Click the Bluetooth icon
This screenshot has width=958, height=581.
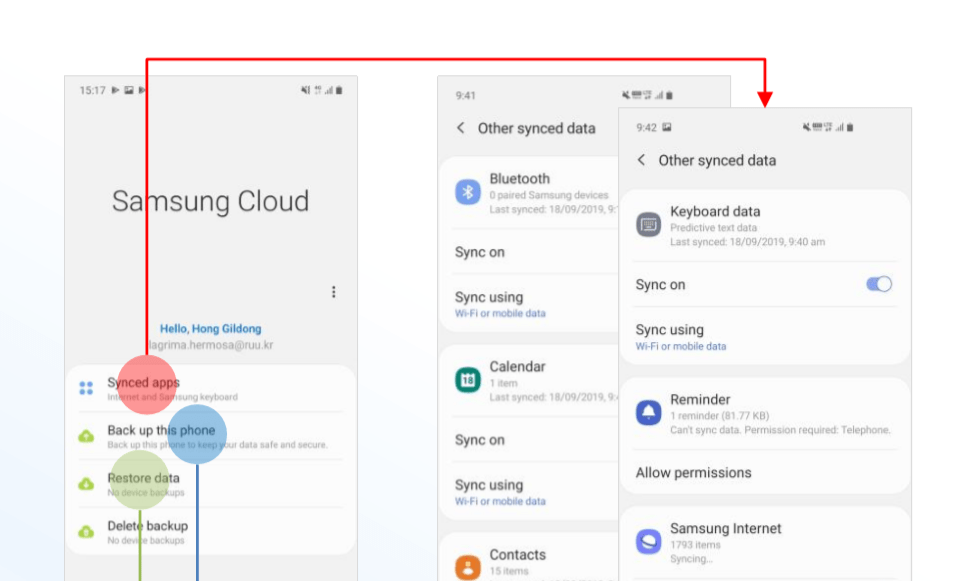click(x=468, y=193)
